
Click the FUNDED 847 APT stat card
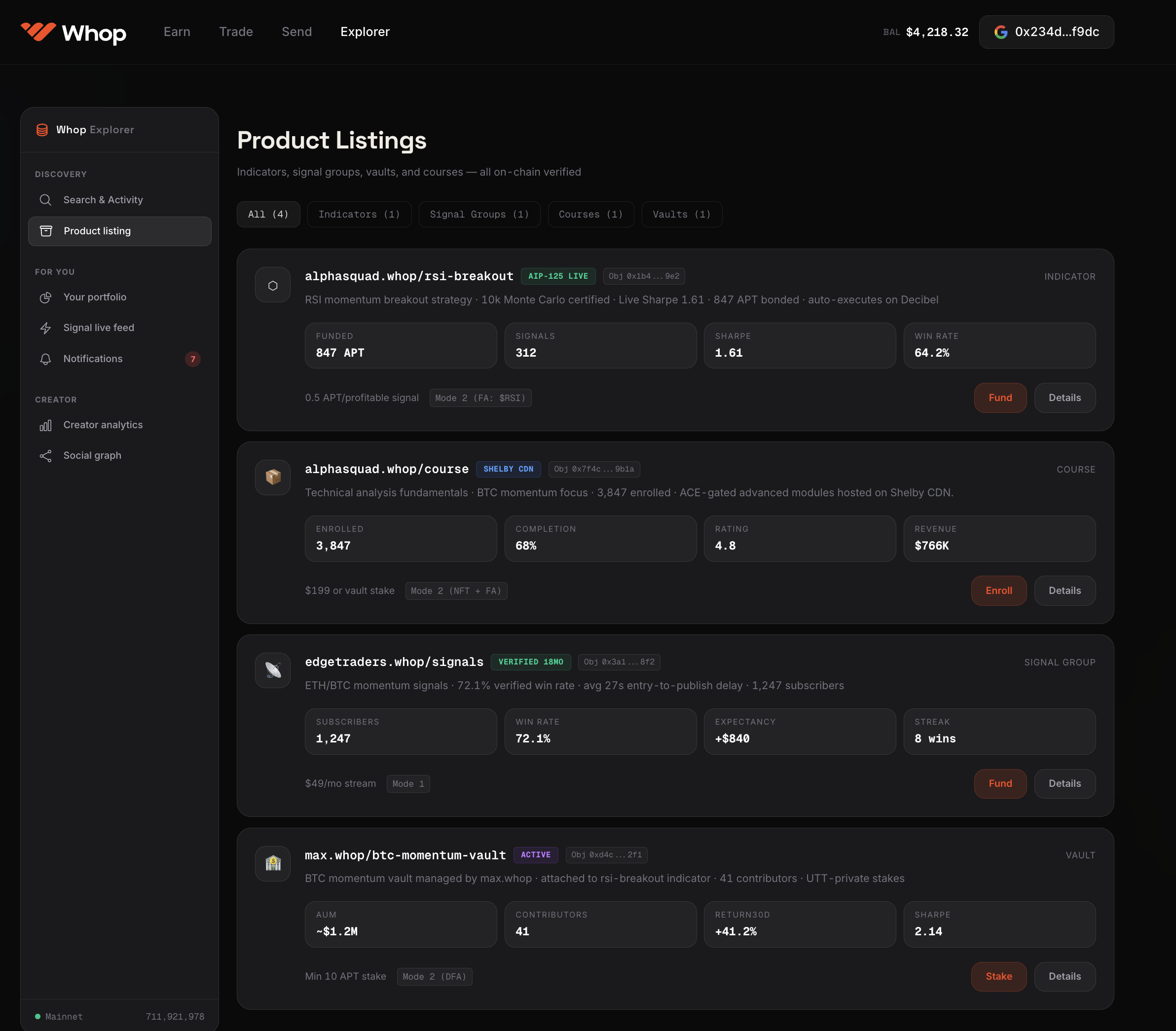click(x=401, y=345)
